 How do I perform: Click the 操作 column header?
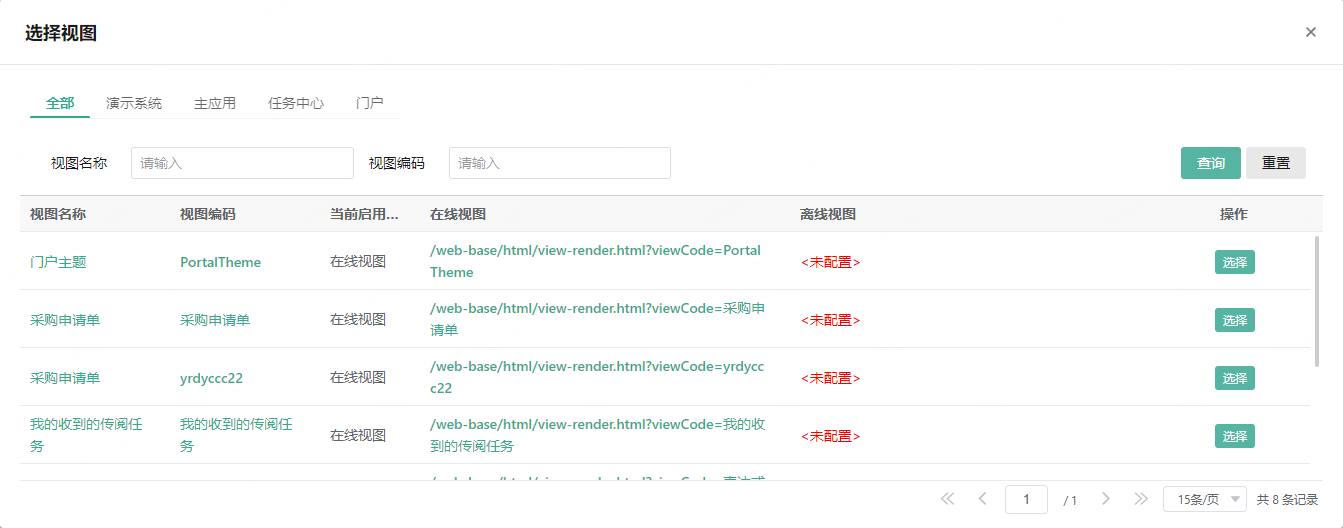(1234, 214)
